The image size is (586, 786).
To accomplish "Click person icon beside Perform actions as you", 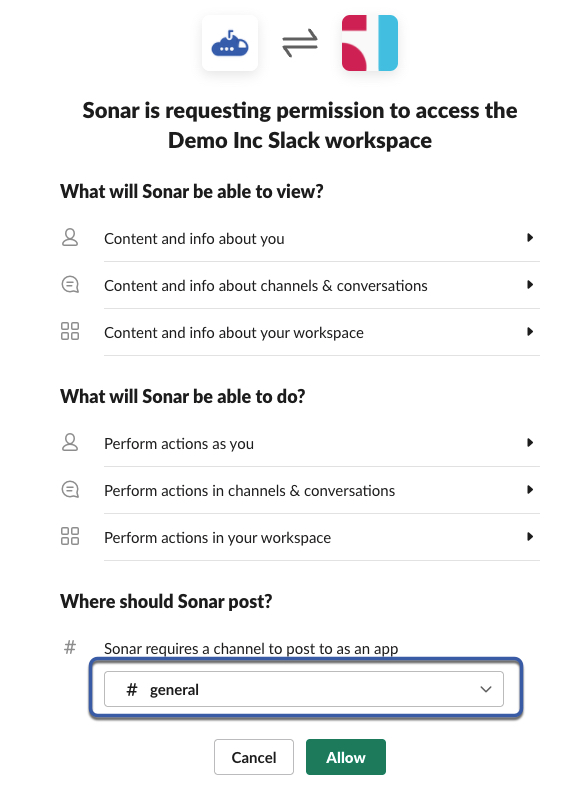I will [x=70, y=443].
